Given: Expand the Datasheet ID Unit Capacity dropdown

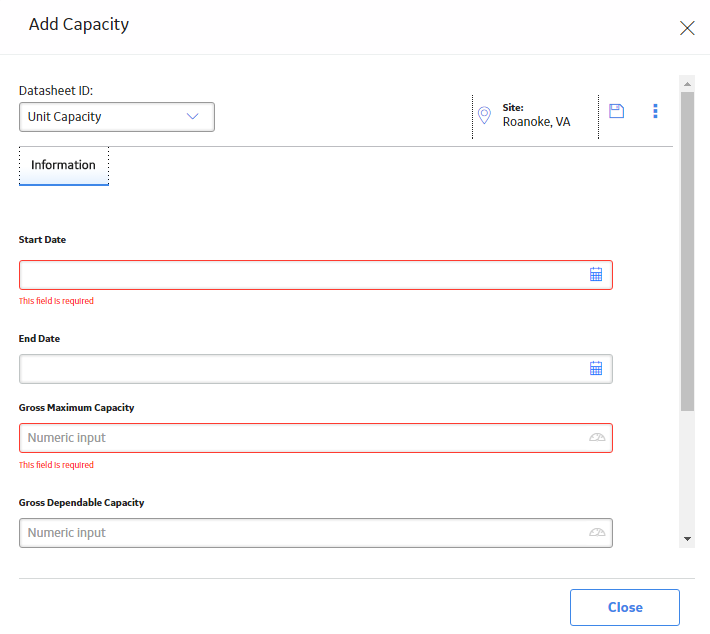Looking at the screenshot, I should (x=117, y=117).
